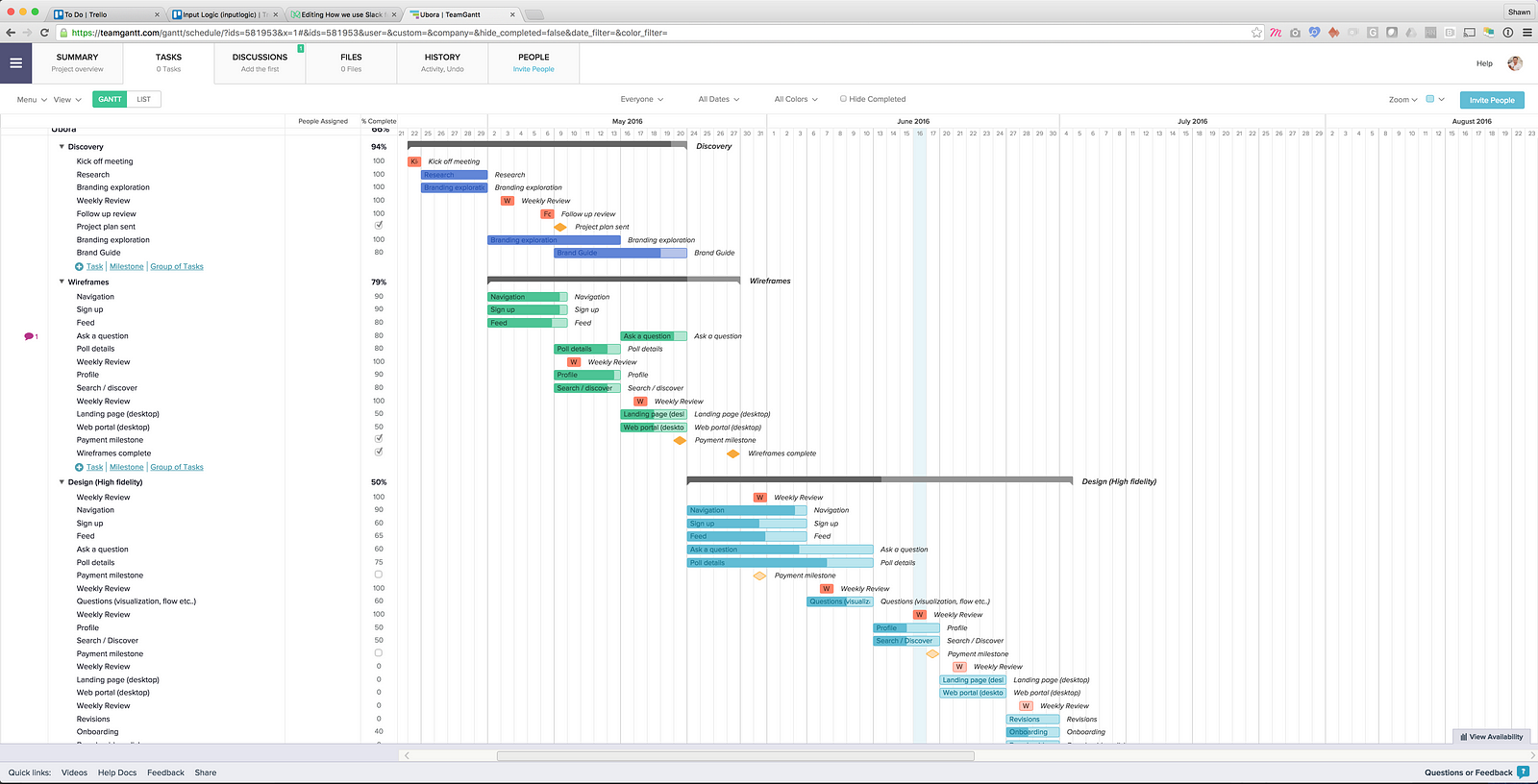Image resolution: width=1538 pixels, height=784 pixels.
Task: Open the View dropdown
Action: tap(67, 100)
